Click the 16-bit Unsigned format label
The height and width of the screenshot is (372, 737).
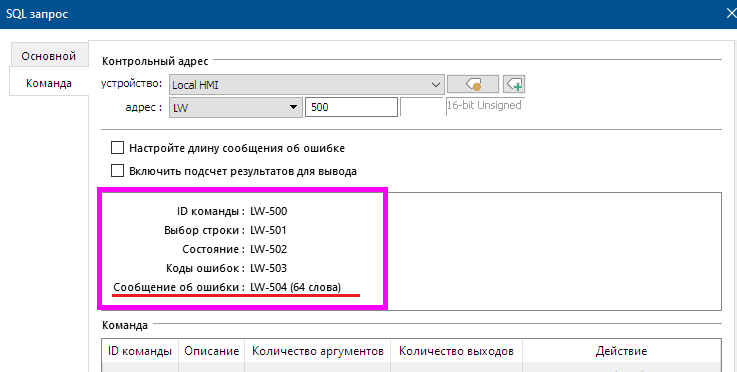(x=484, y=105)
